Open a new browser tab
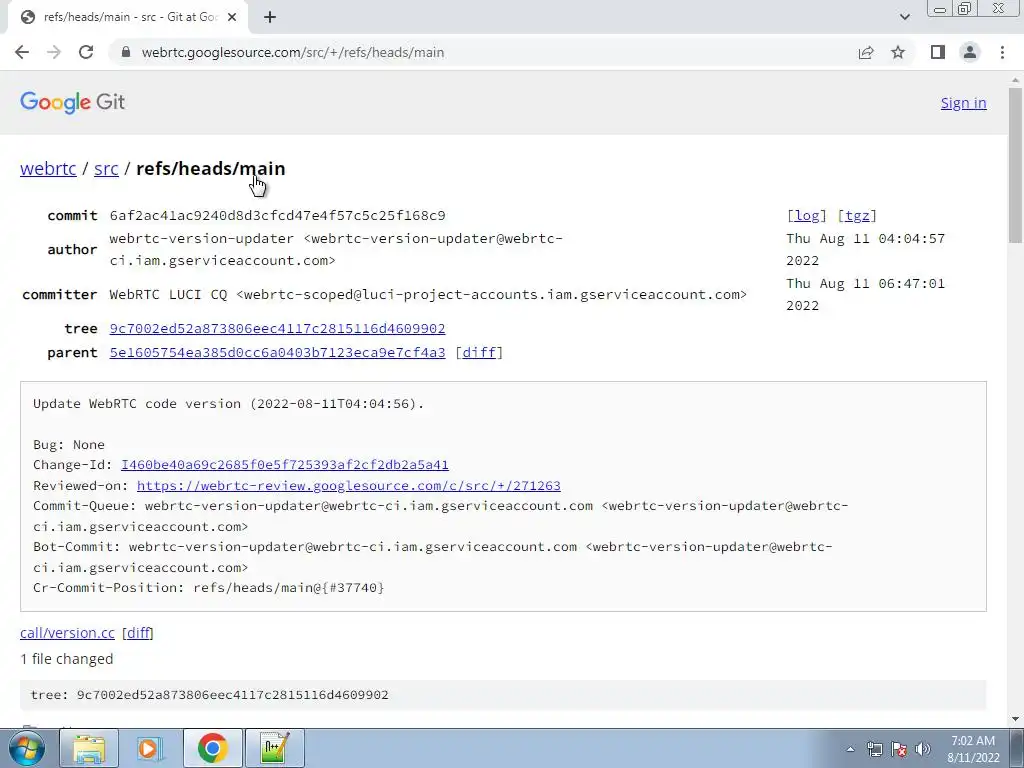This screenshot has height=768, width=1024. (270, 17)
